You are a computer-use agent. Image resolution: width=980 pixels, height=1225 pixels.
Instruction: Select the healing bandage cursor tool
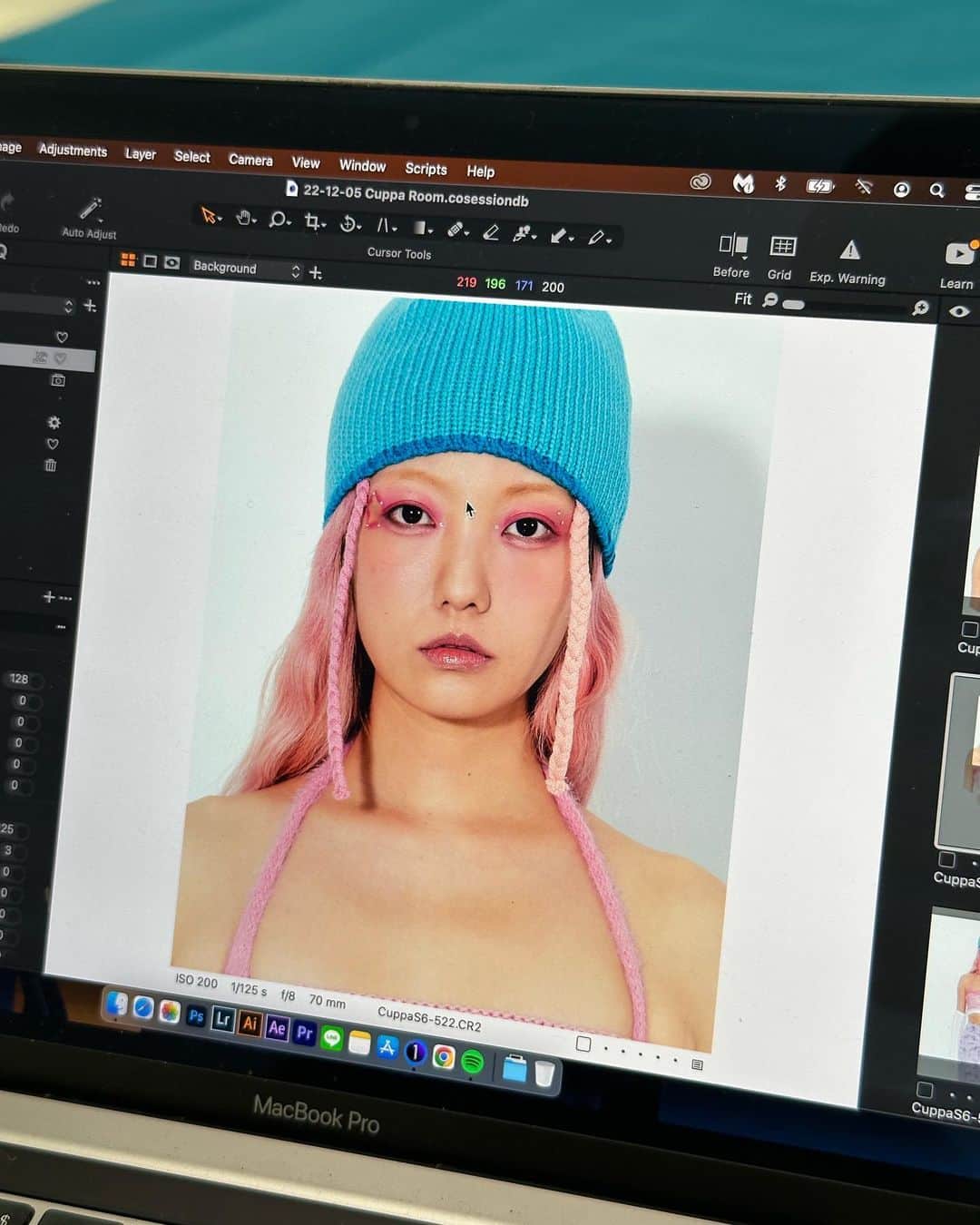click(456, 230)
